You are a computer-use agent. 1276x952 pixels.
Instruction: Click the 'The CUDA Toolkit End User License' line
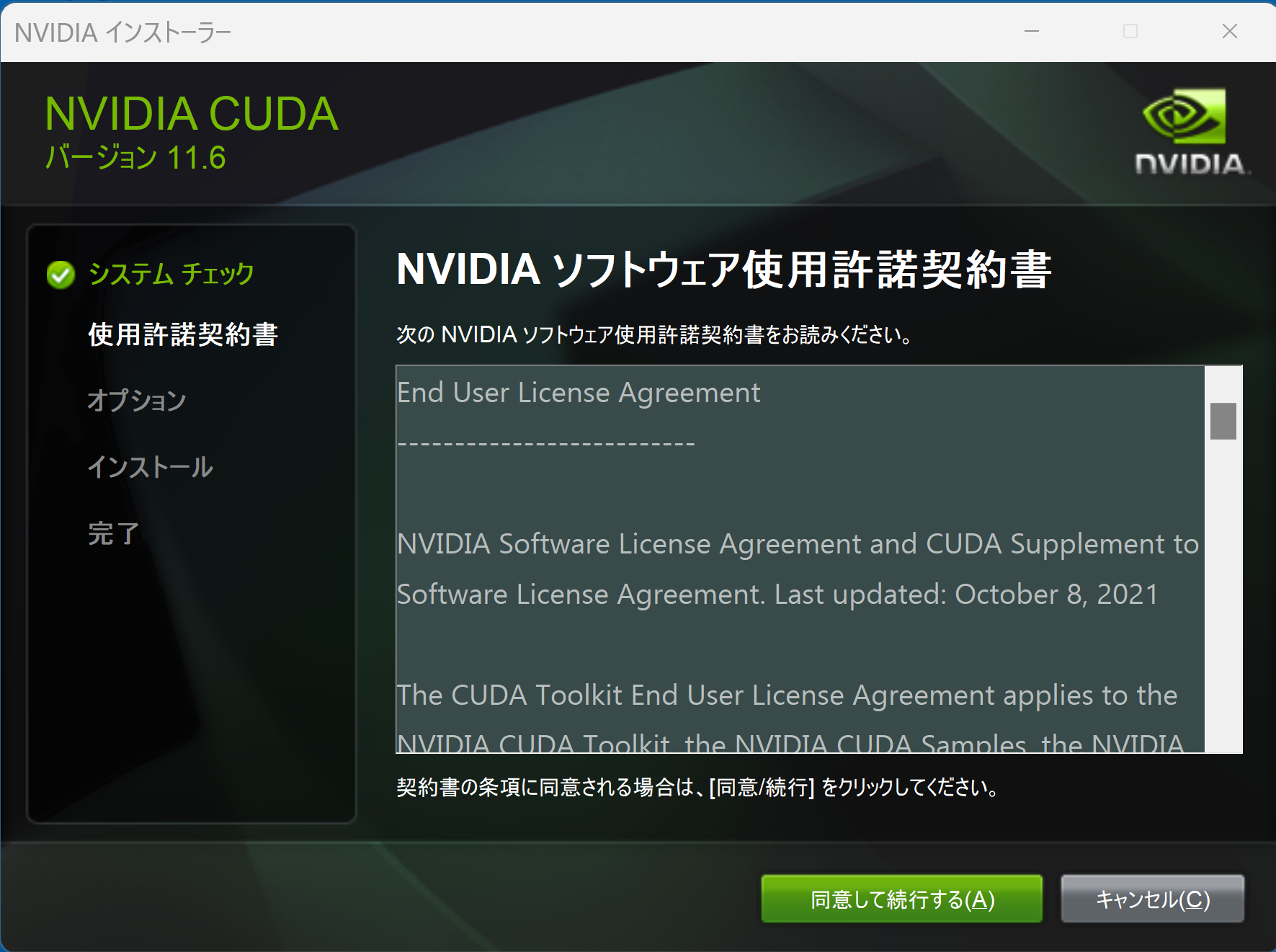click(x=787, y=695)
